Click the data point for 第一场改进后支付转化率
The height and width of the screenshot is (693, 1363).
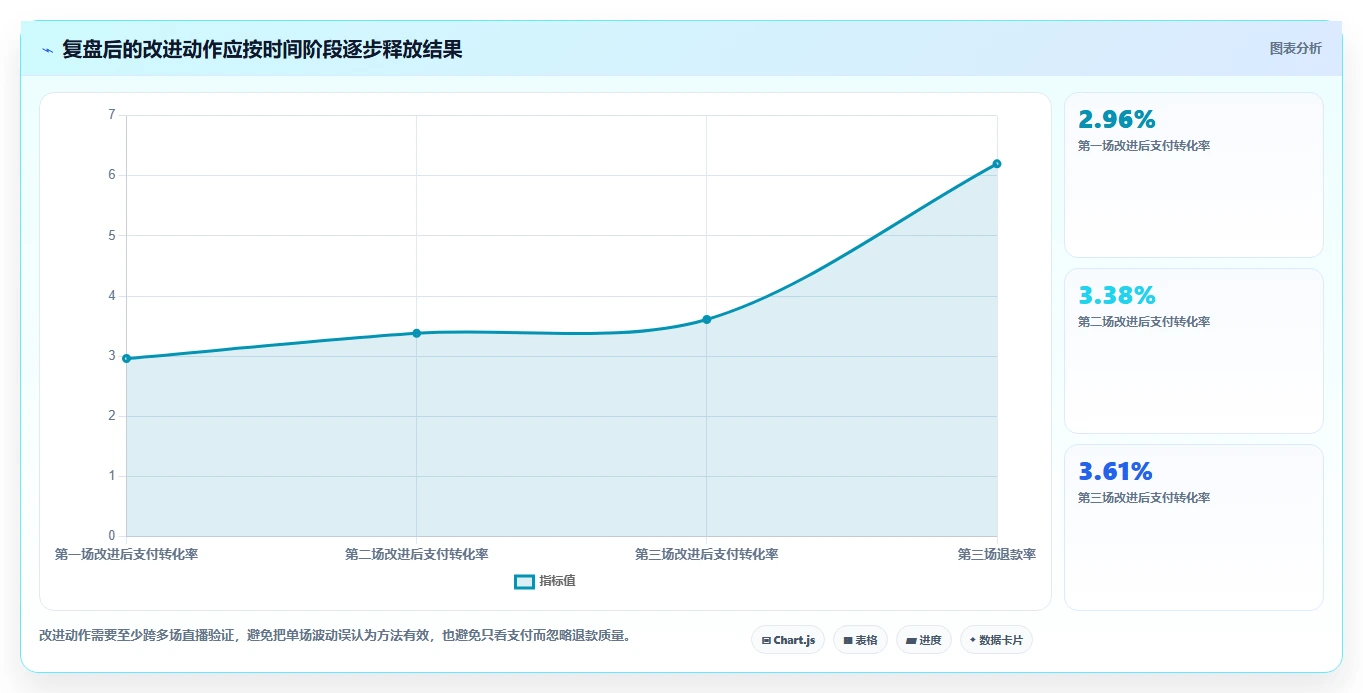click(x=126, y=358)
